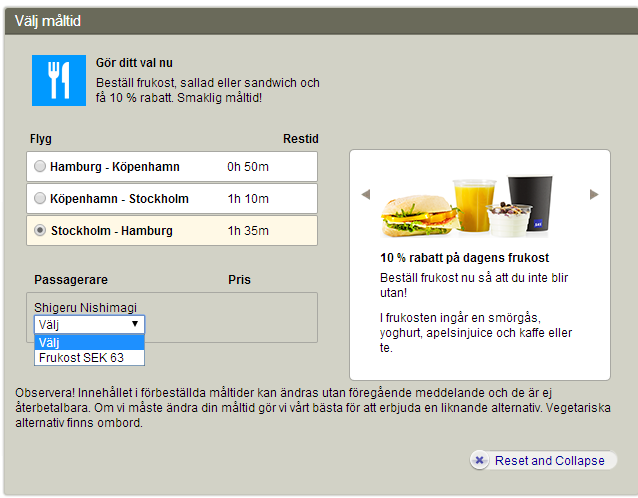Image resolution: width=638 pixels, height=498 pixels.
Task: Click the 0h 50m travel time entry
Action: [247, 166]
